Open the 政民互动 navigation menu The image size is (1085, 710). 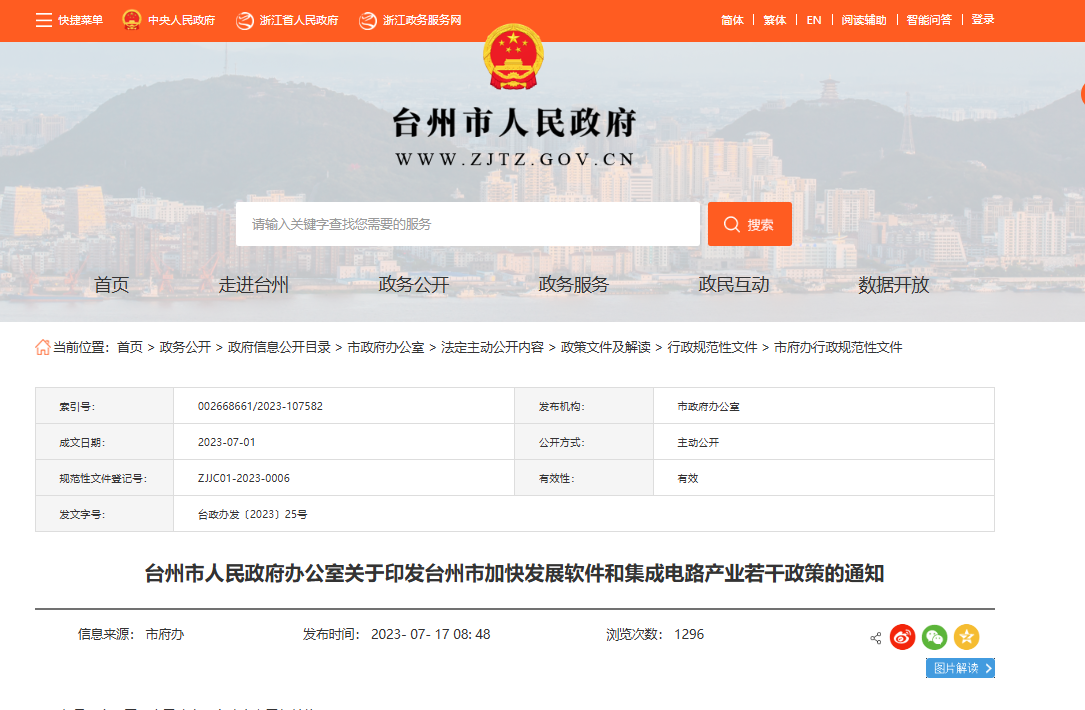tap(735, 284)
